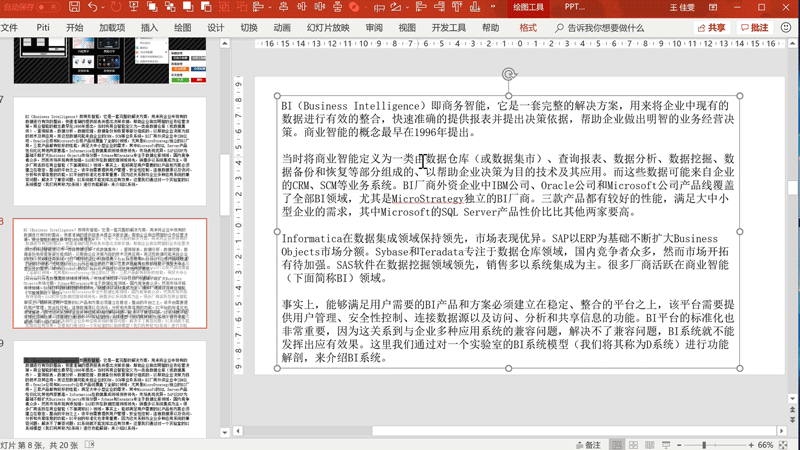This screenshot has height=450, width=800.
Task: Select the highlighted slide 8 thumbnail
Action: (110, 273)
